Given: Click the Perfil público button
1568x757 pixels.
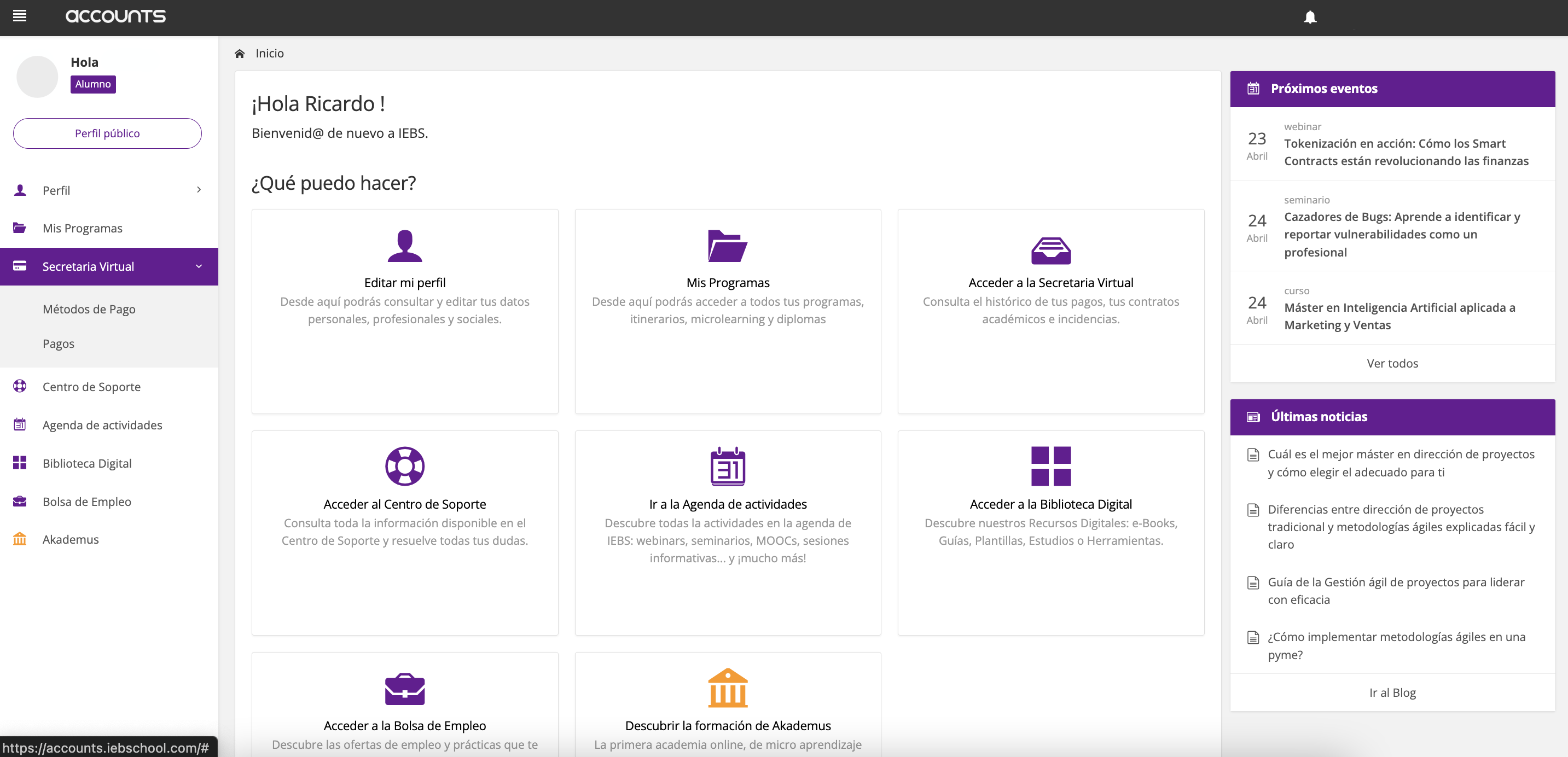Looking at the screenshot, I should (x=107, y=133).
